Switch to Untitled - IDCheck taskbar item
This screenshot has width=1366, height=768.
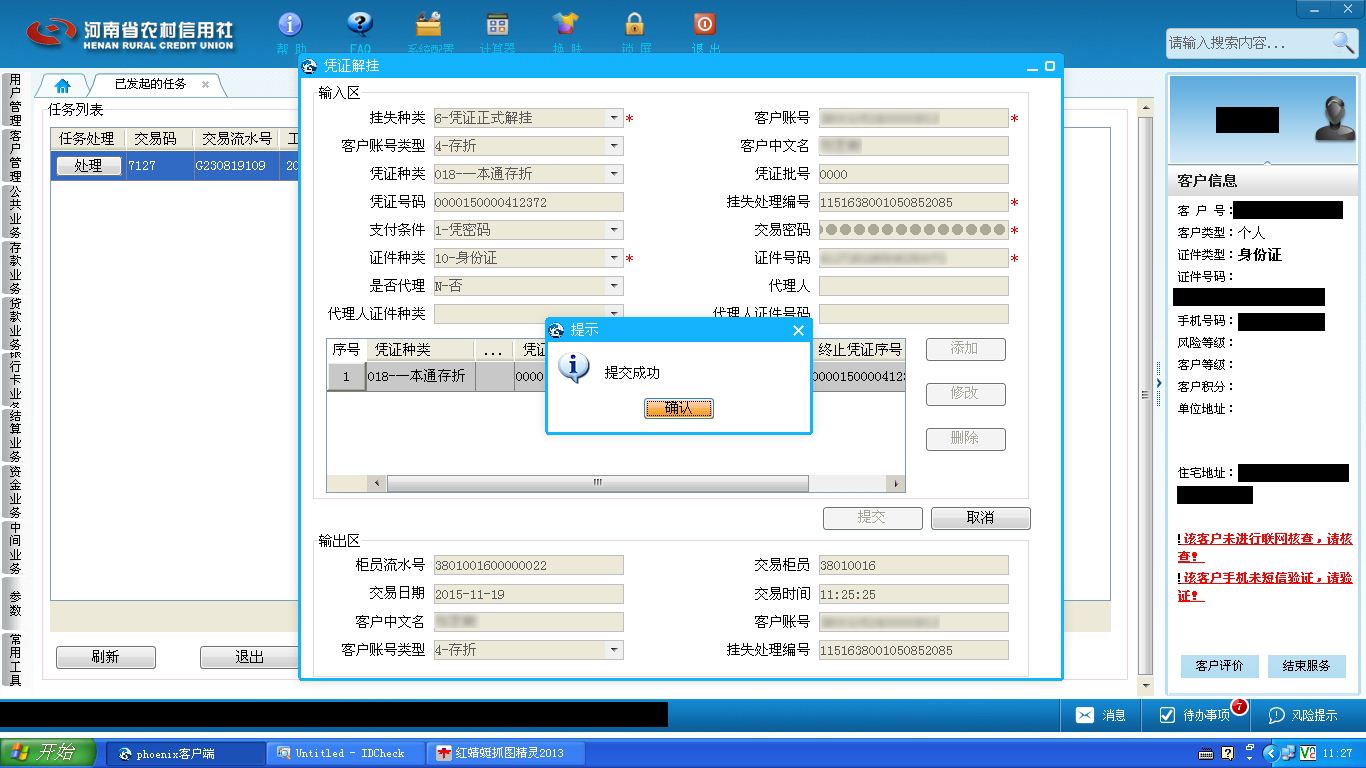click(347, 753)
